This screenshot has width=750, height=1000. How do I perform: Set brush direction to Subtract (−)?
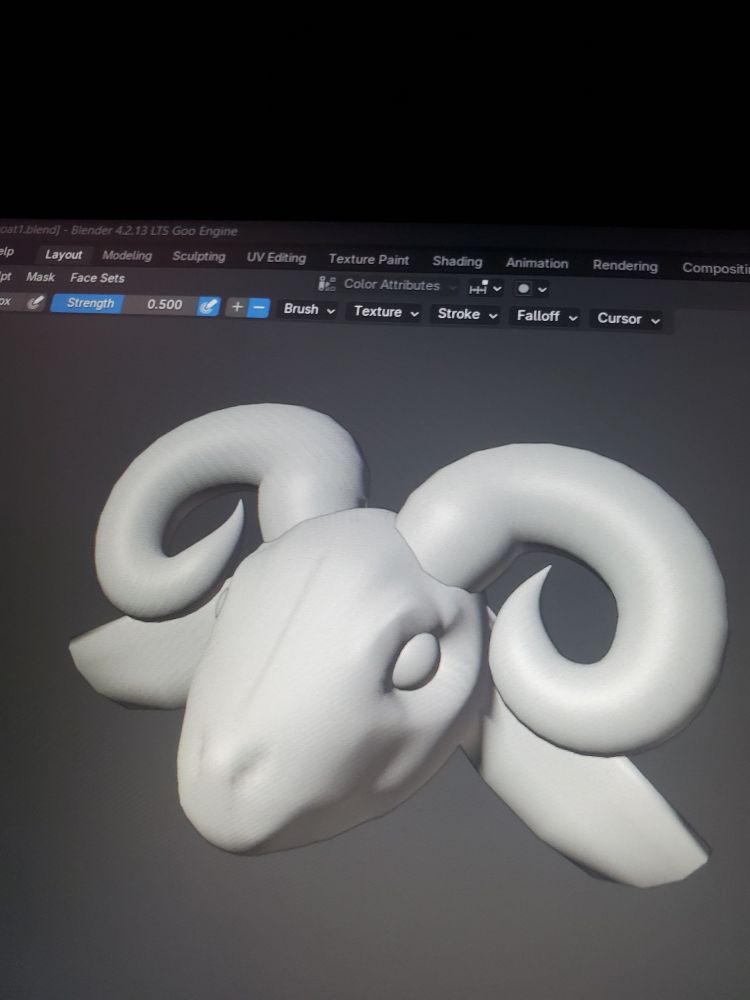(259, 307)
